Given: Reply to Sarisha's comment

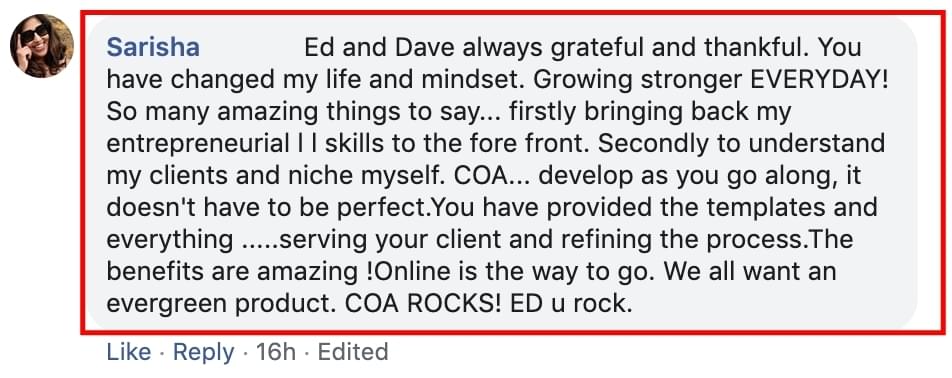Looking at the screenshot, I should point(203,353).
